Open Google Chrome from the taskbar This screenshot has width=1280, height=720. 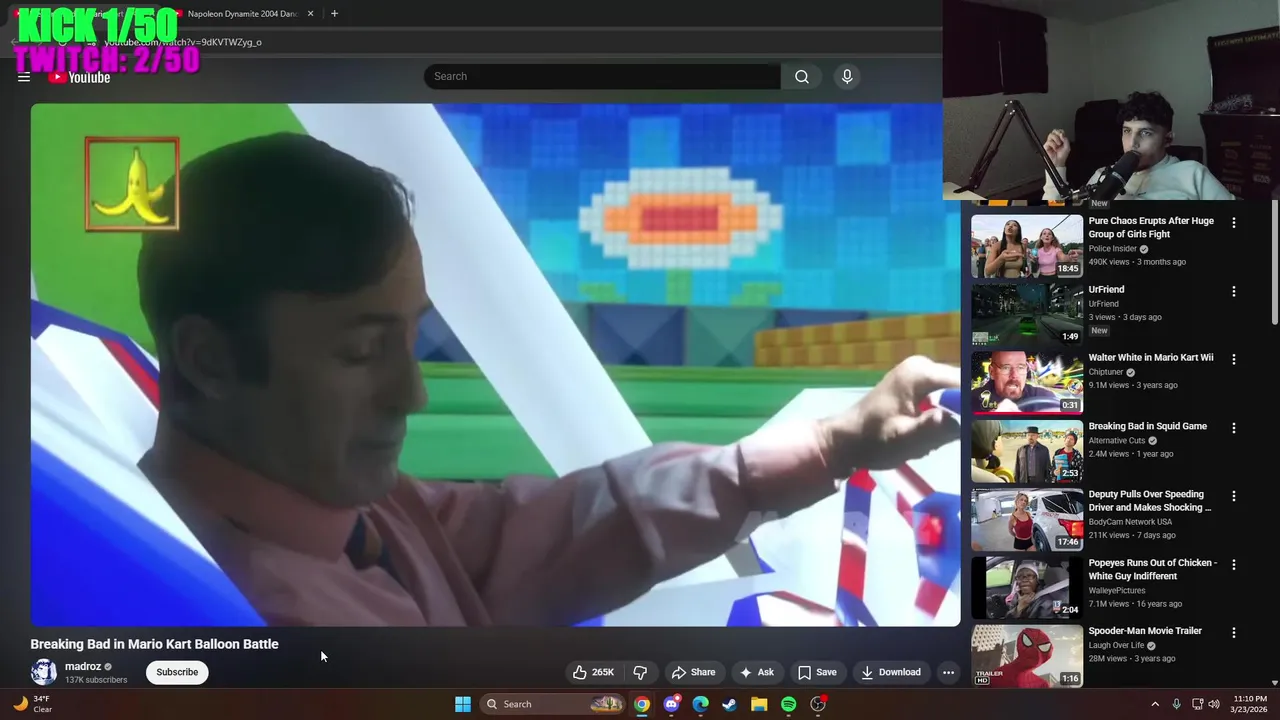[x=642, y=704]
